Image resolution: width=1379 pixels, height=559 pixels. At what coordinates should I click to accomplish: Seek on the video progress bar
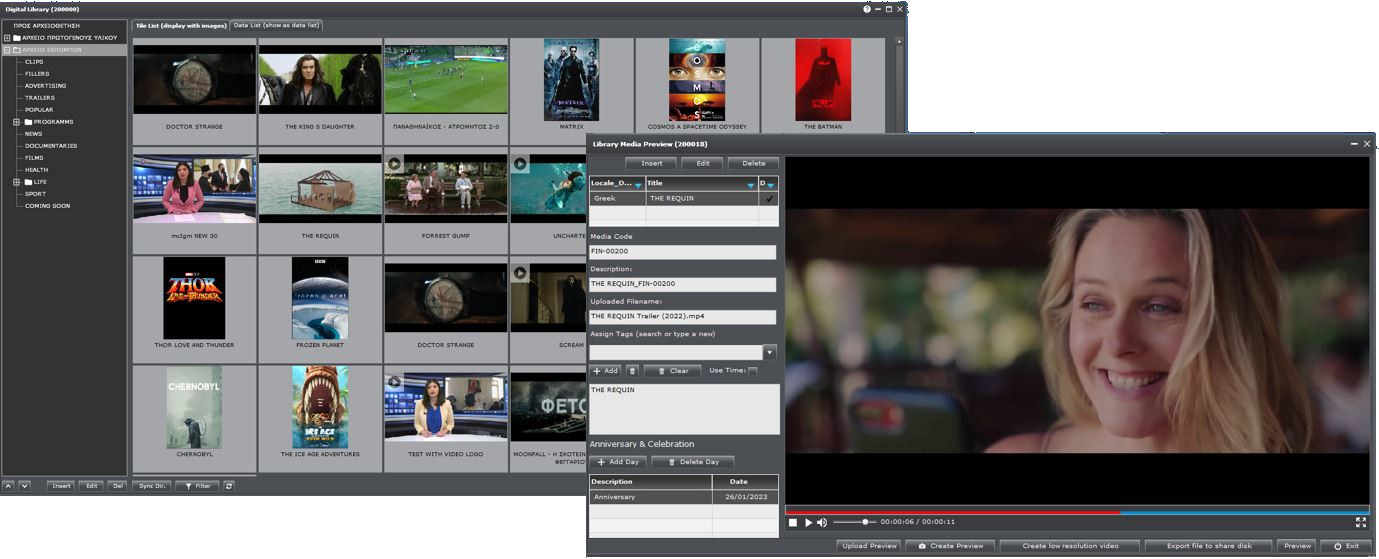[x=1077, y=511]
